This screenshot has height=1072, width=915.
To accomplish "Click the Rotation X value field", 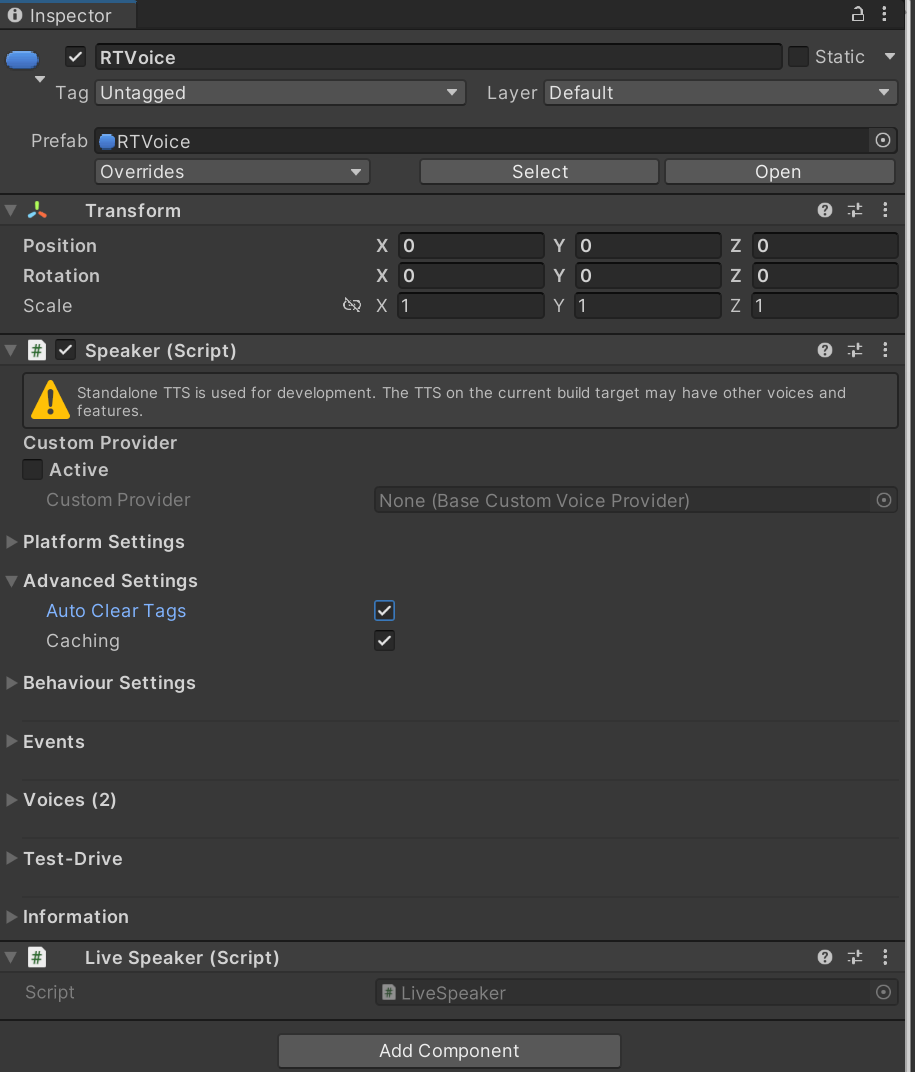I will tap(471, 276).
